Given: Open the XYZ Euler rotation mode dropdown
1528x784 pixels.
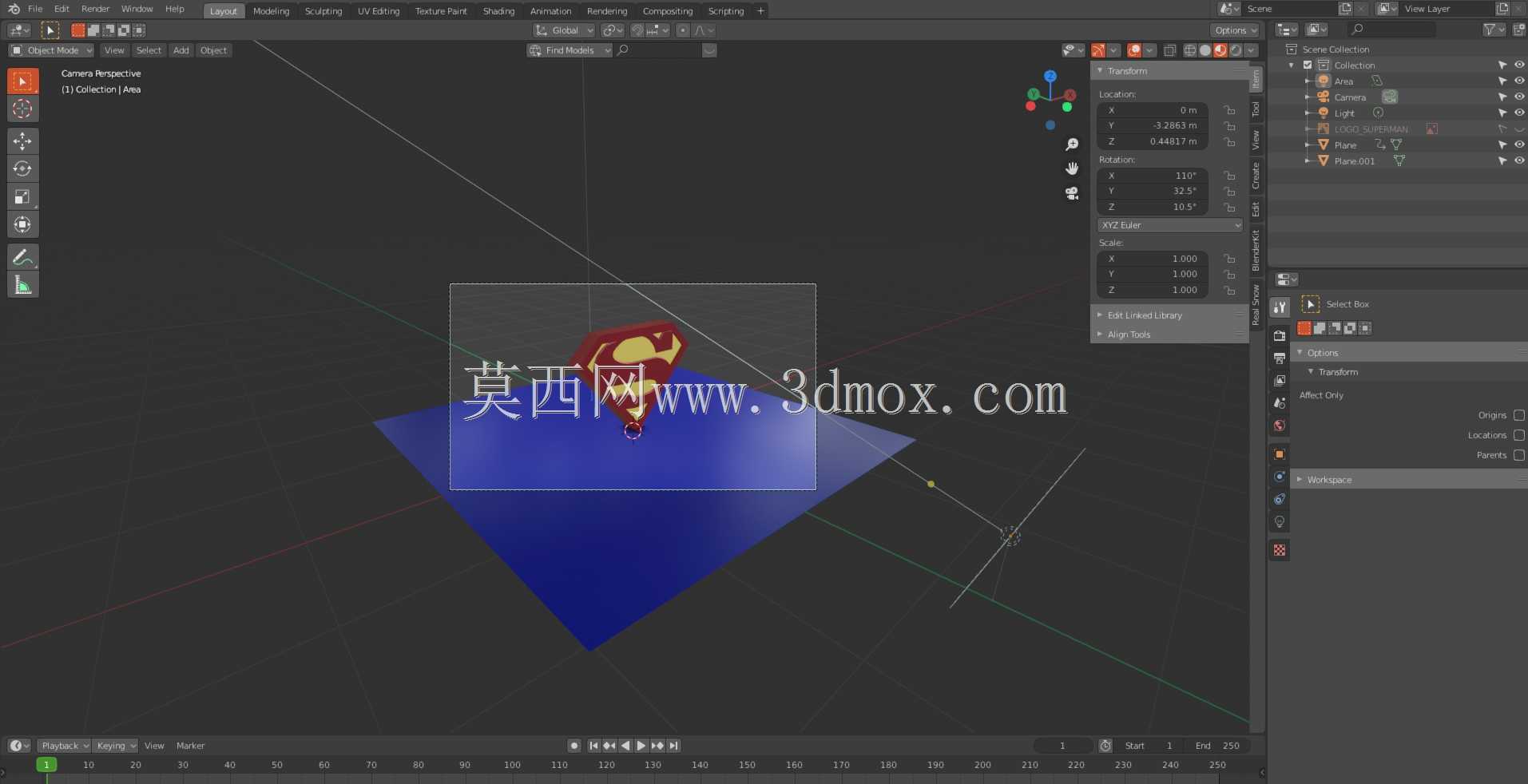Looking at the screenshot, I should 1170,225.
